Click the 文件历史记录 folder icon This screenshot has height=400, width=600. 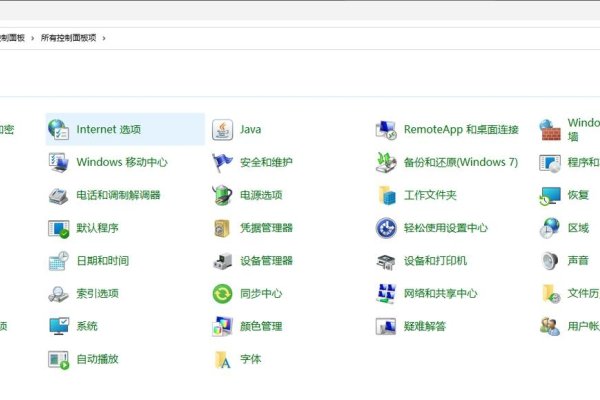pyautogui.click(x=551, y=294)
